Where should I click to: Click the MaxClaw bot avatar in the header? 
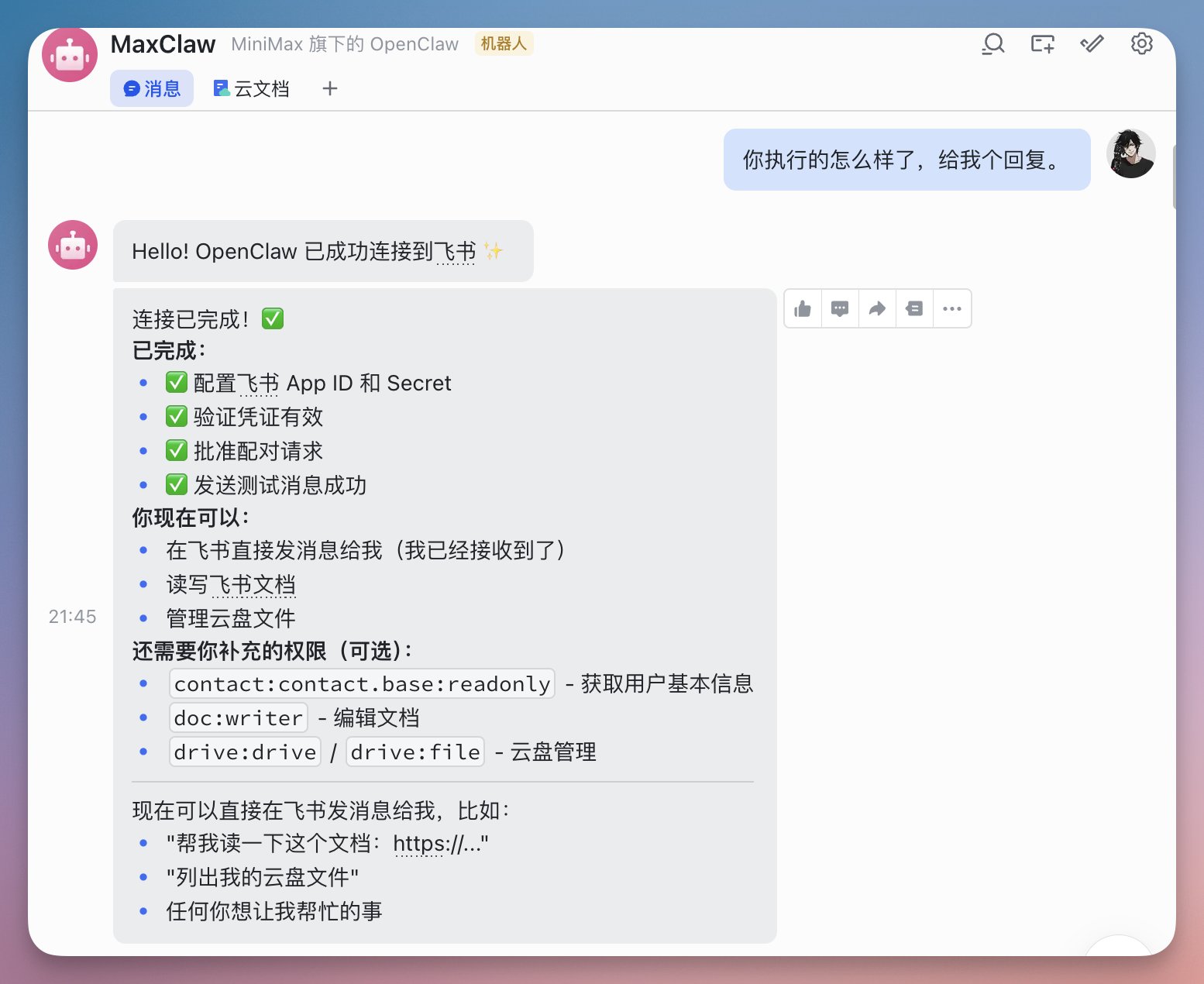pos(70,54)
